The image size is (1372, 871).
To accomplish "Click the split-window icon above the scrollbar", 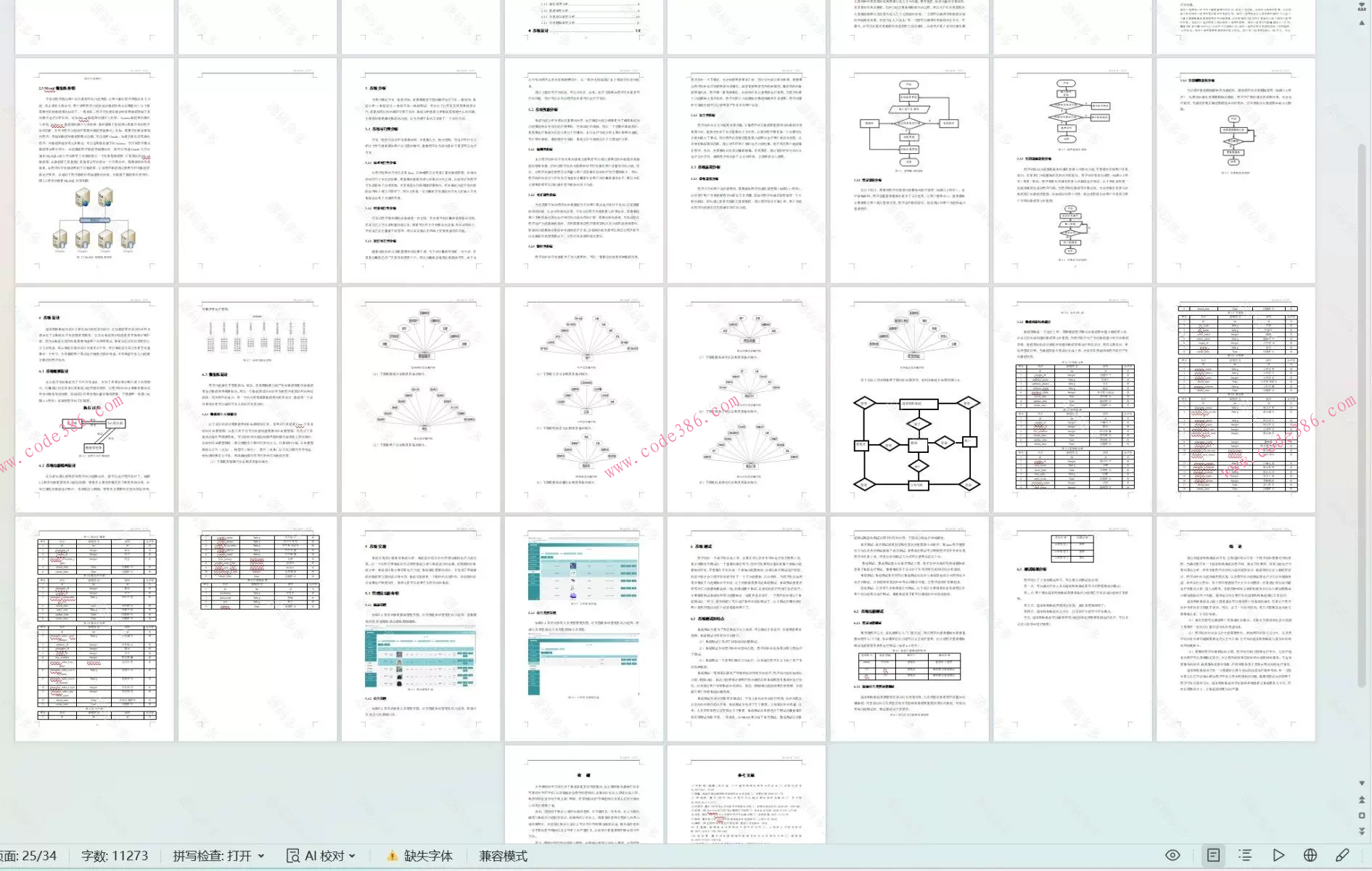I will [x=1361, y=7].
